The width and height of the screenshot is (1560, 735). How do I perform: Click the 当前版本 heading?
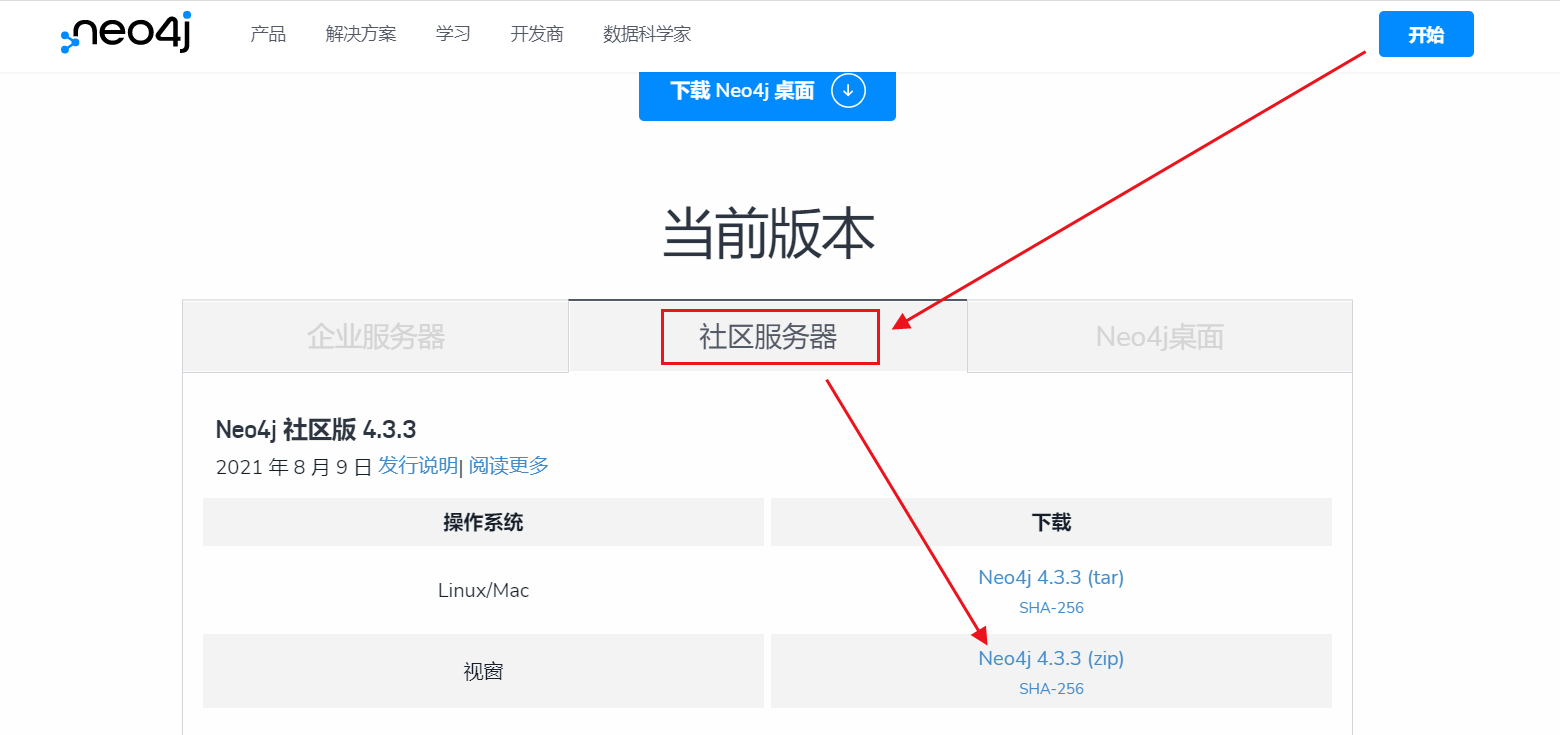pyautogui.click(x=768, y=236)
